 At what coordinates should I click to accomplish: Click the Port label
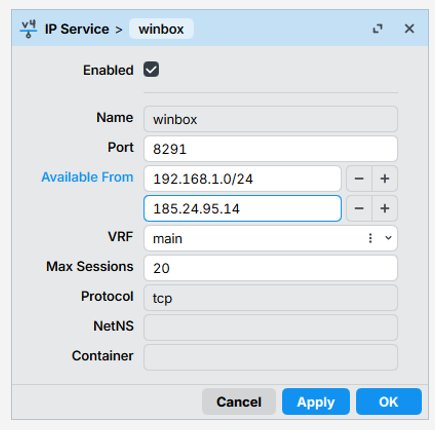coord(120,147)
